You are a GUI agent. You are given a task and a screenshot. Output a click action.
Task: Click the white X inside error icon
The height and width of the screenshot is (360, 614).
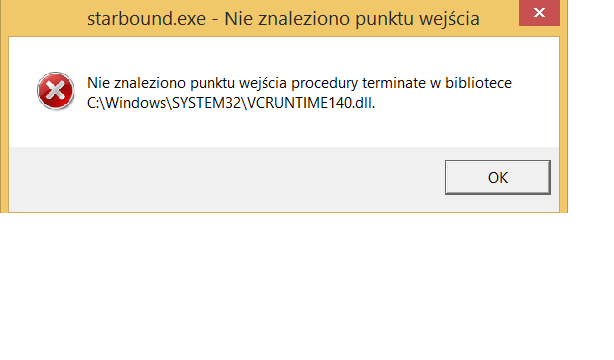pos(56,90)
